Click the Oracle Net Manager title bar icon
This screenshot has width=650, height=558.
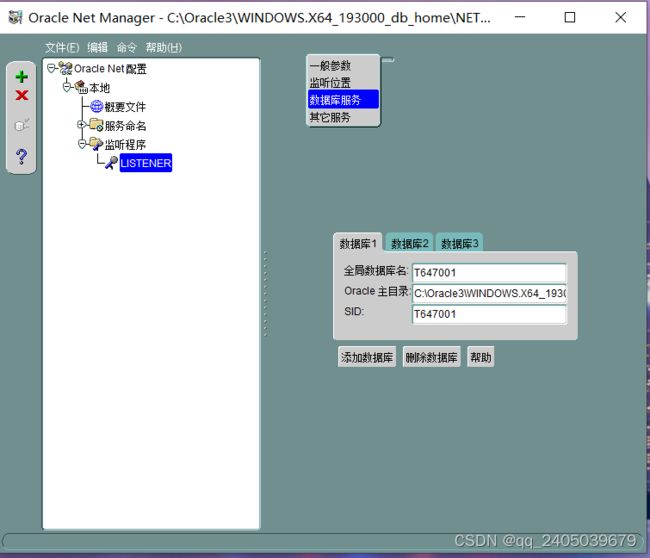pos(15,17)
